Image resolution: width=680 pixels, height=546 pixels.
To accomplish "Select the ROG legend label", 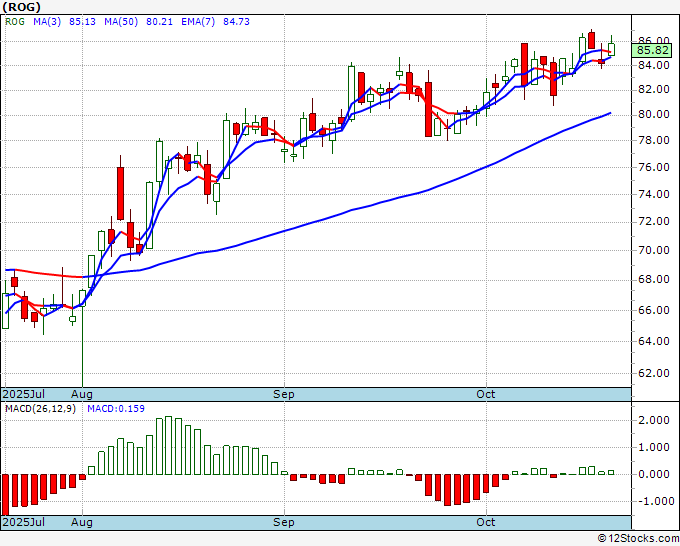I will coord(15,22).
